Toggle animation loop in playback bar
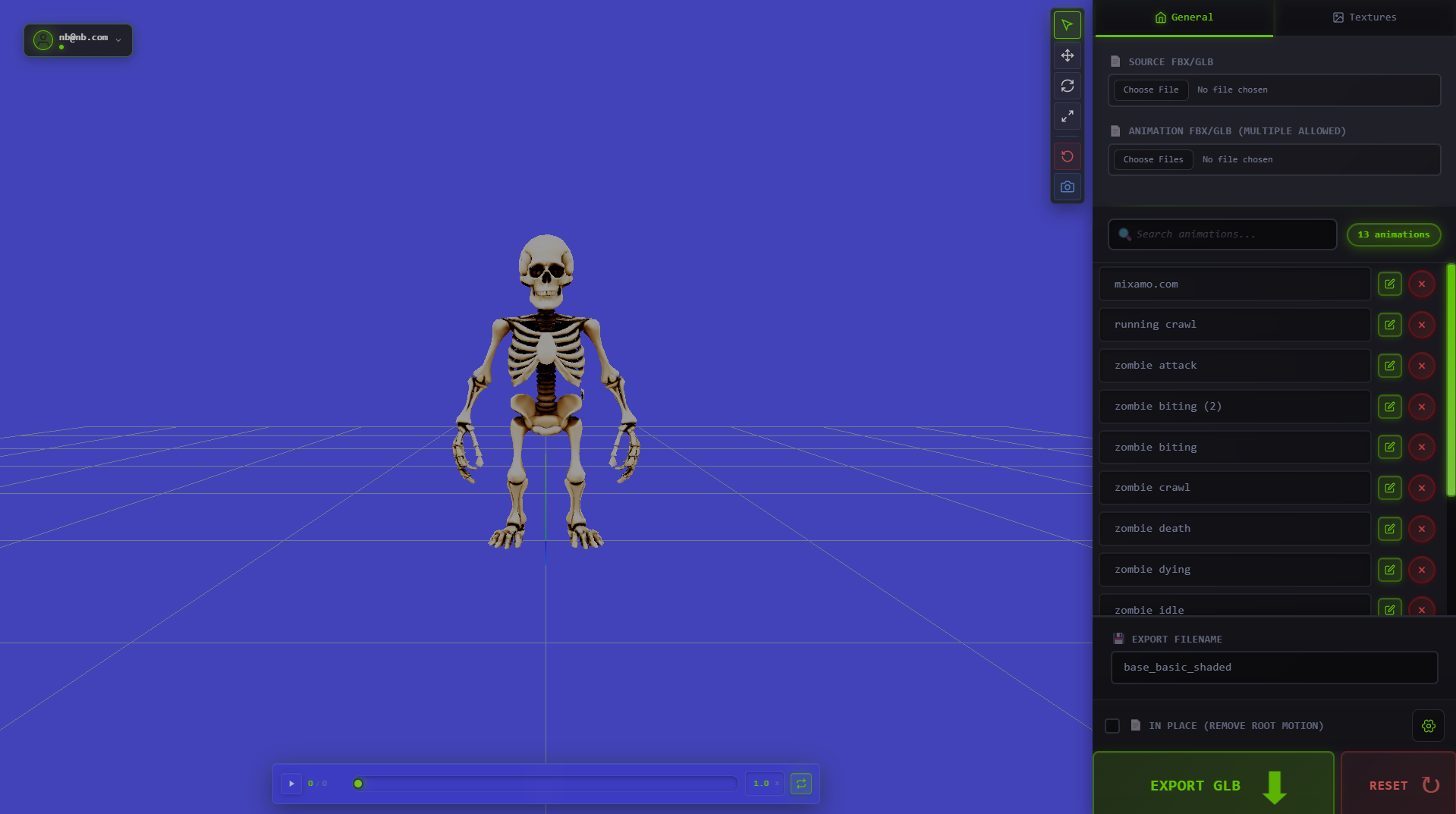Screen dimensions: 1456x814 point(801,784)
